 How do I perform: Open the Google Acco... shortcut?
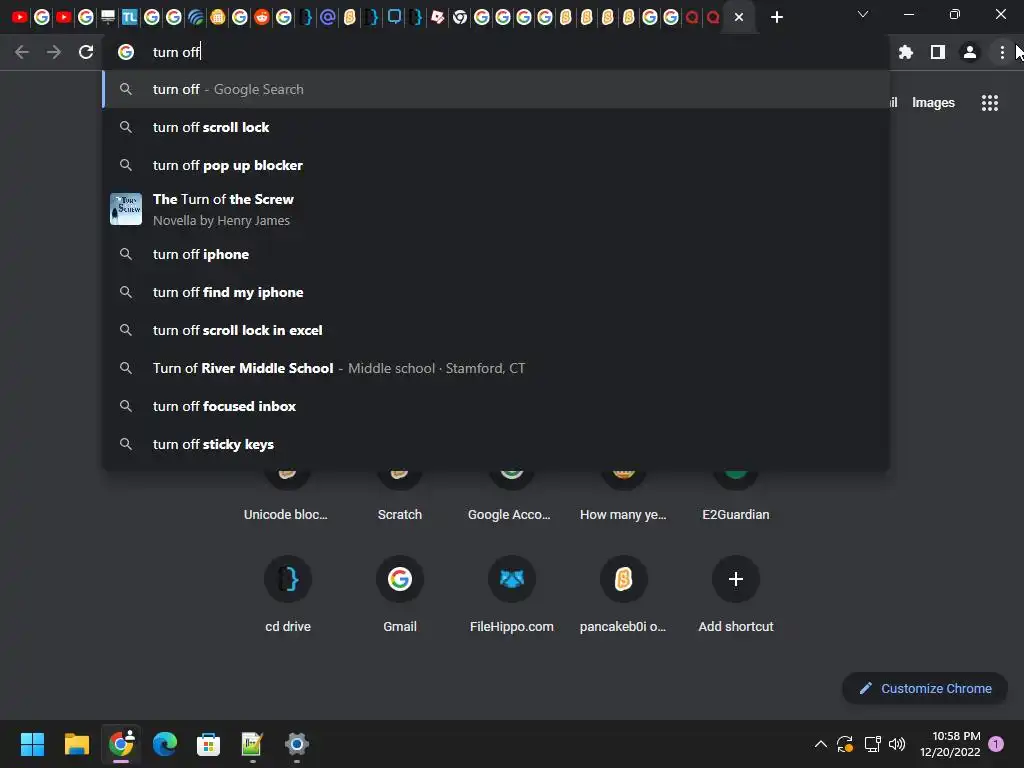click(509, 496)
